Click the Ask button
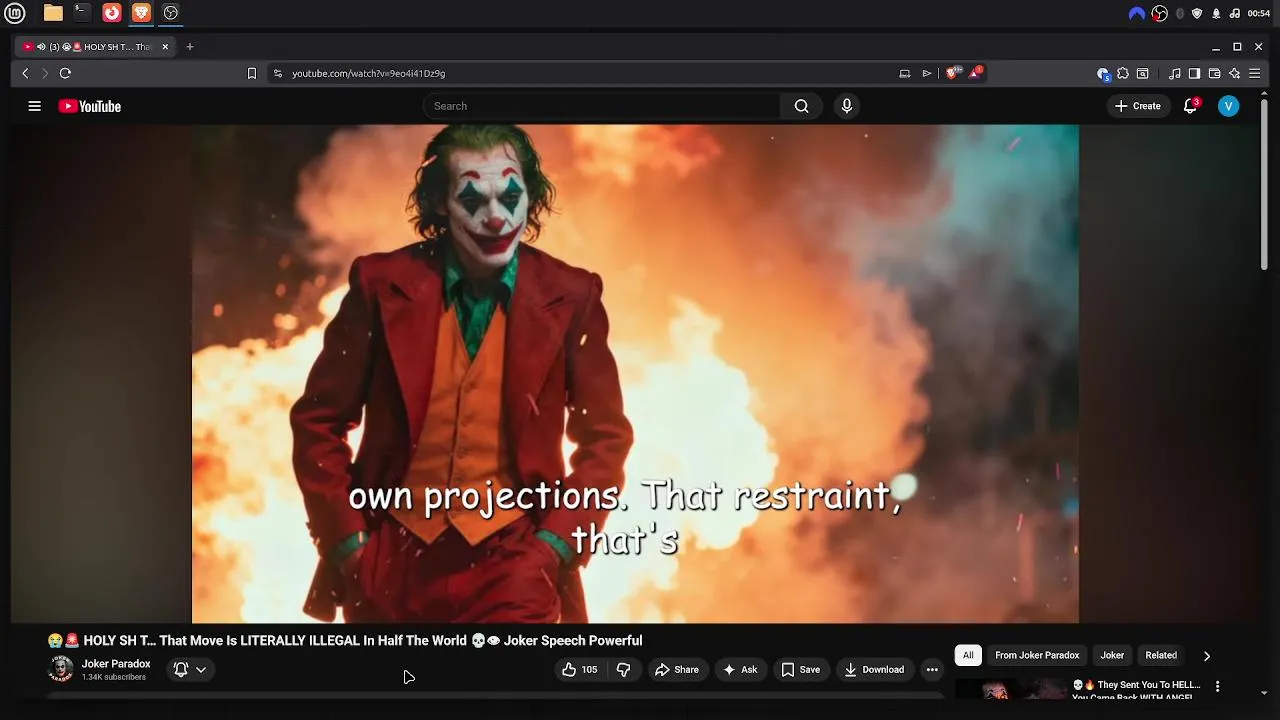 coord(740,670)
